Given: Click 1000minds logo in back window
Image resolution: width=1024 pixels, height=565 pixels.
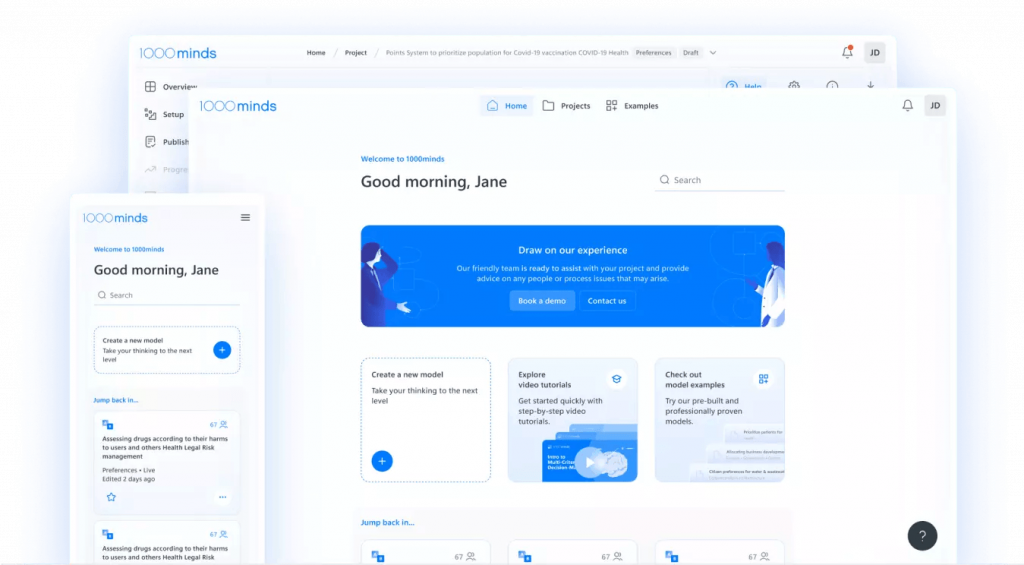Looking at the screenshot, I should pos(178,53).
